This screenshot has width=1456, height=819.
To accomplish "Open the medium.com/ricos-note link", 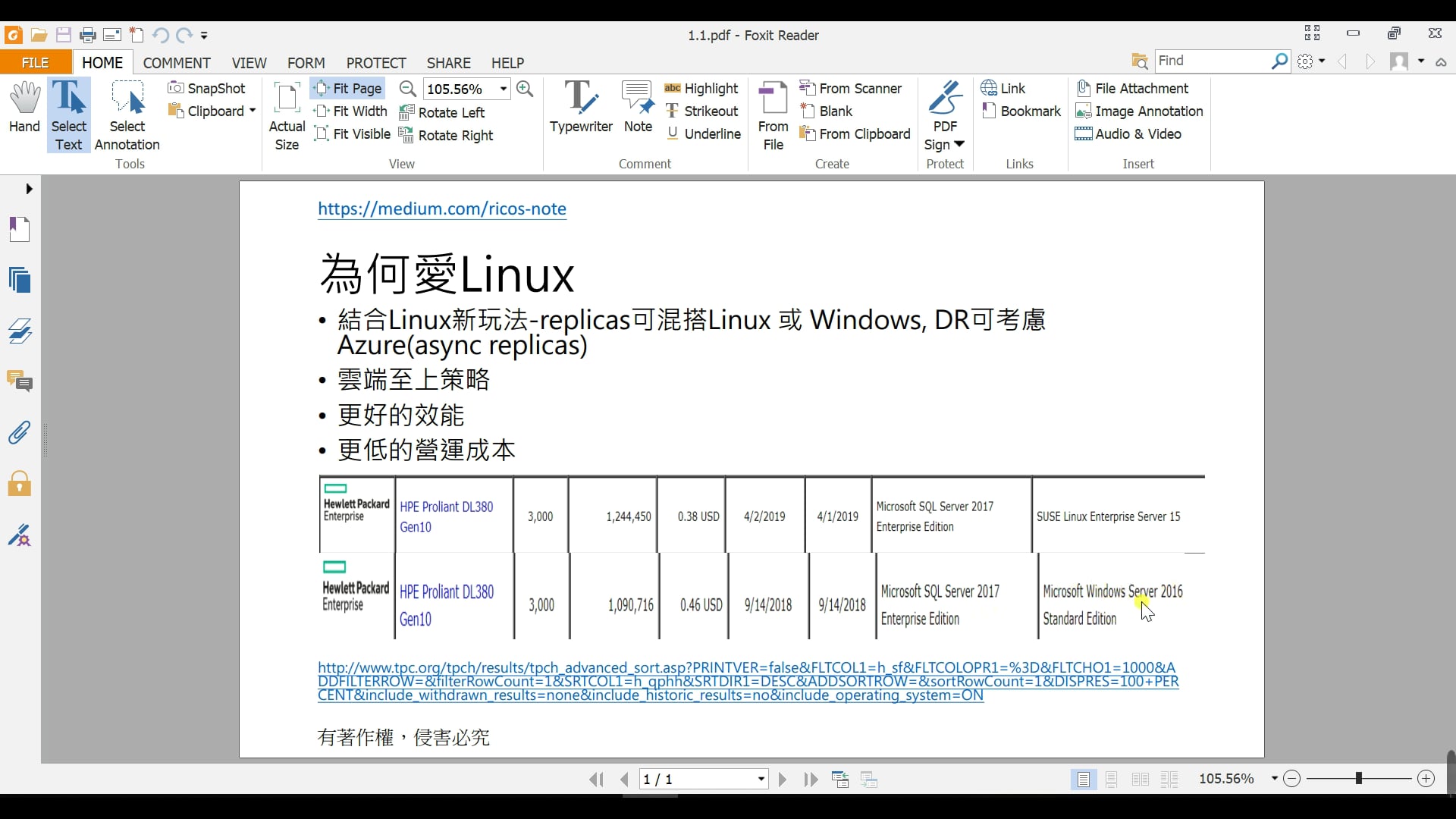I will point(441,209).
